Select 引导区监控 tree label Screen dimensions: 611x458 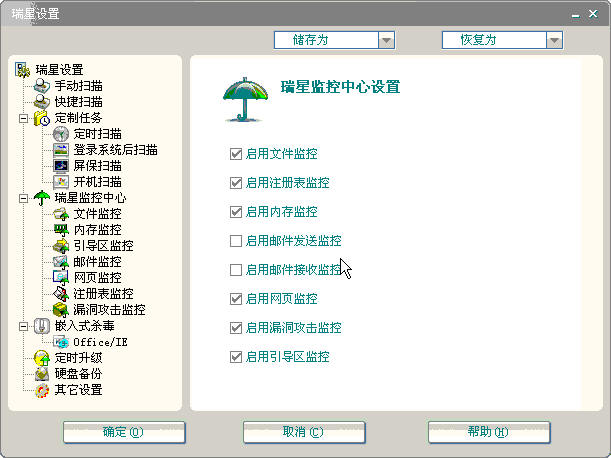103,246
